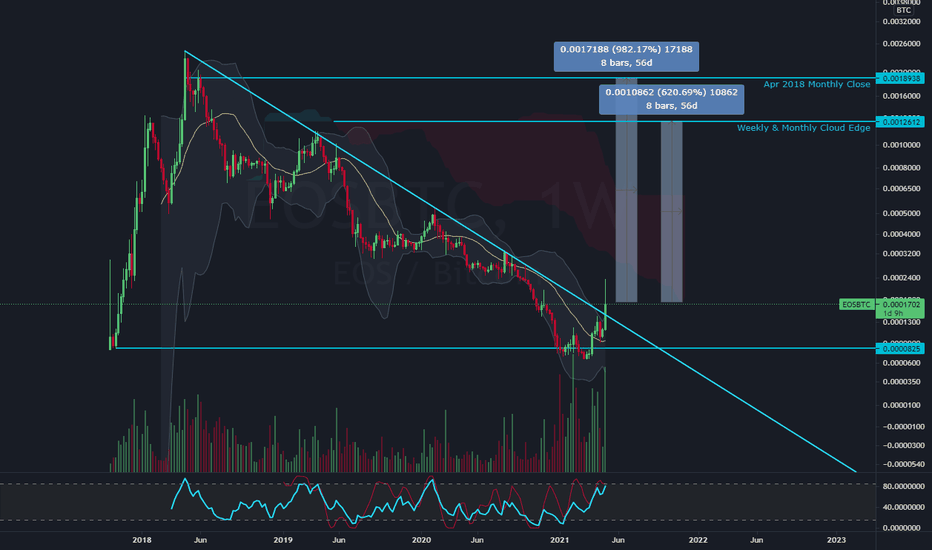Screen dimensions: 932x550
Task: Click the 0.0010862 (620.69%) measurement label
Action: point(671,99)
